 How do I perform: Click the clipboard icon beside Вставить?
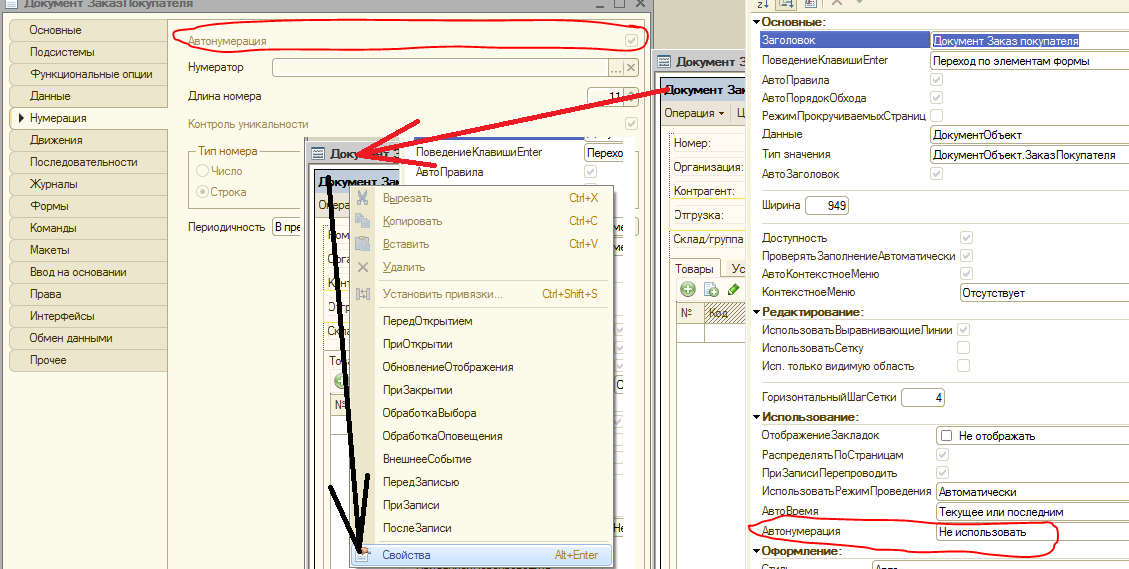(x=363, y=244)
